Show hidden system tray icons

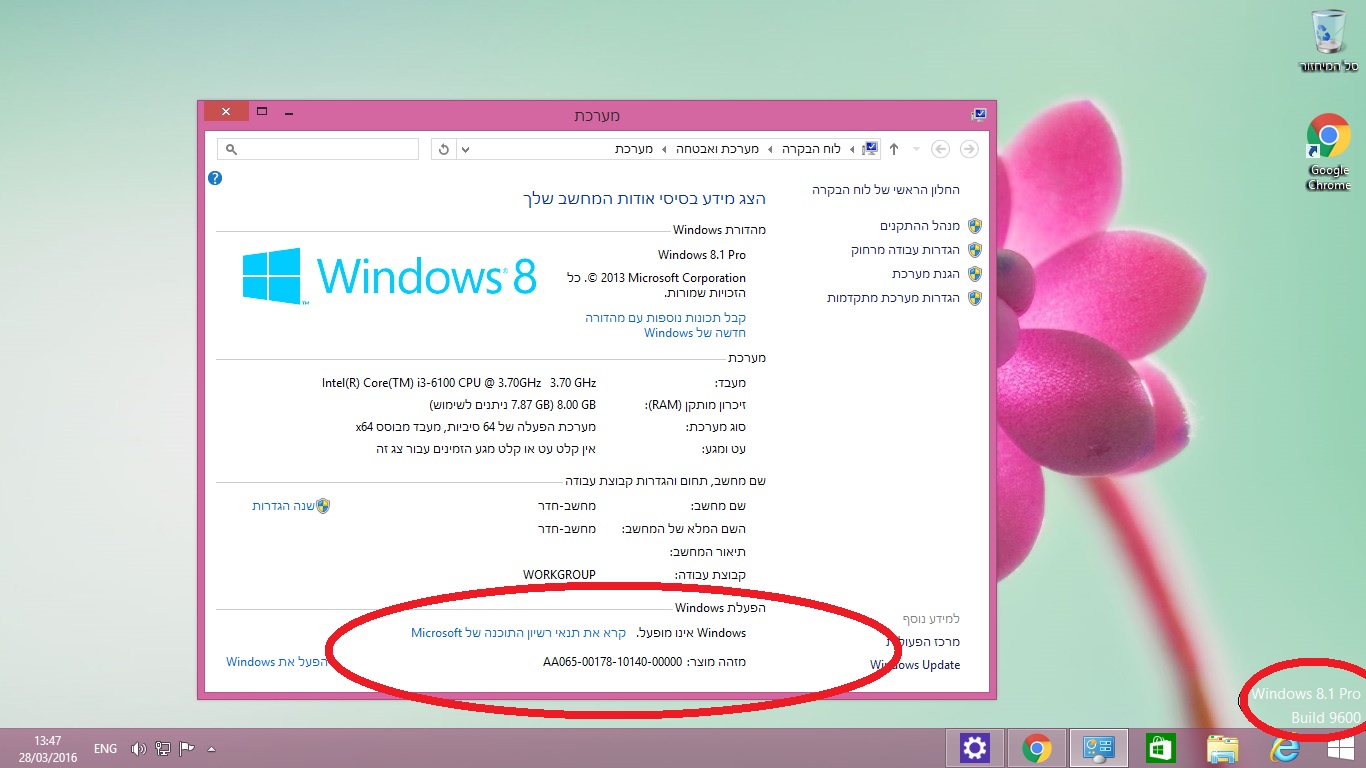coord(211,748)
